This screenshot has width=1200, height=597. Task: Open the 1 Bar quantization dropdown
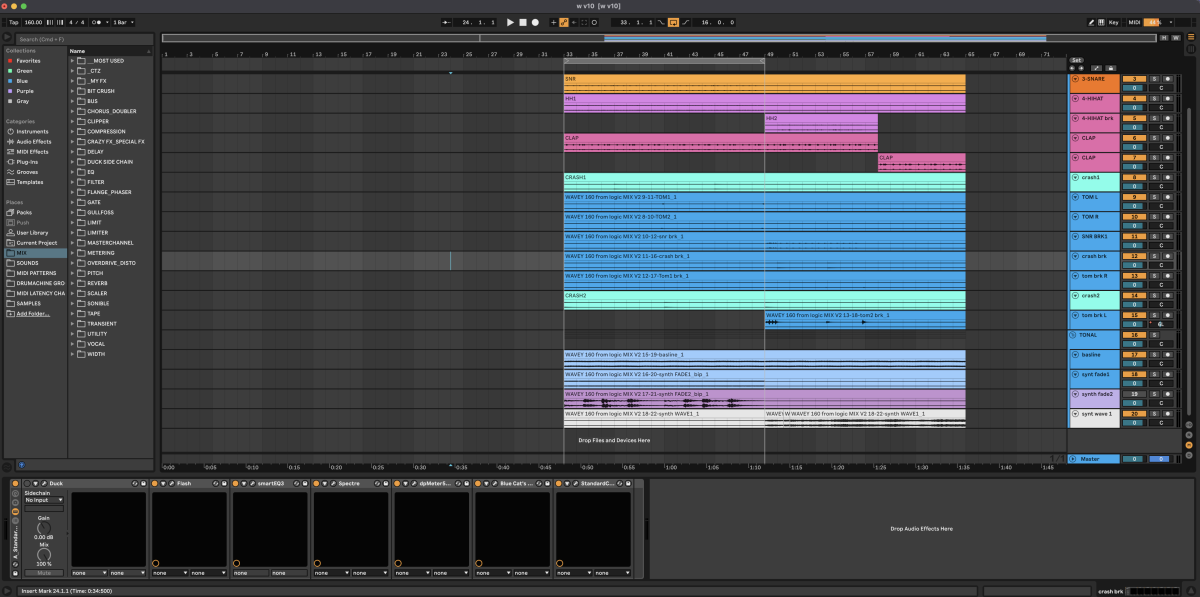point(121,21)
